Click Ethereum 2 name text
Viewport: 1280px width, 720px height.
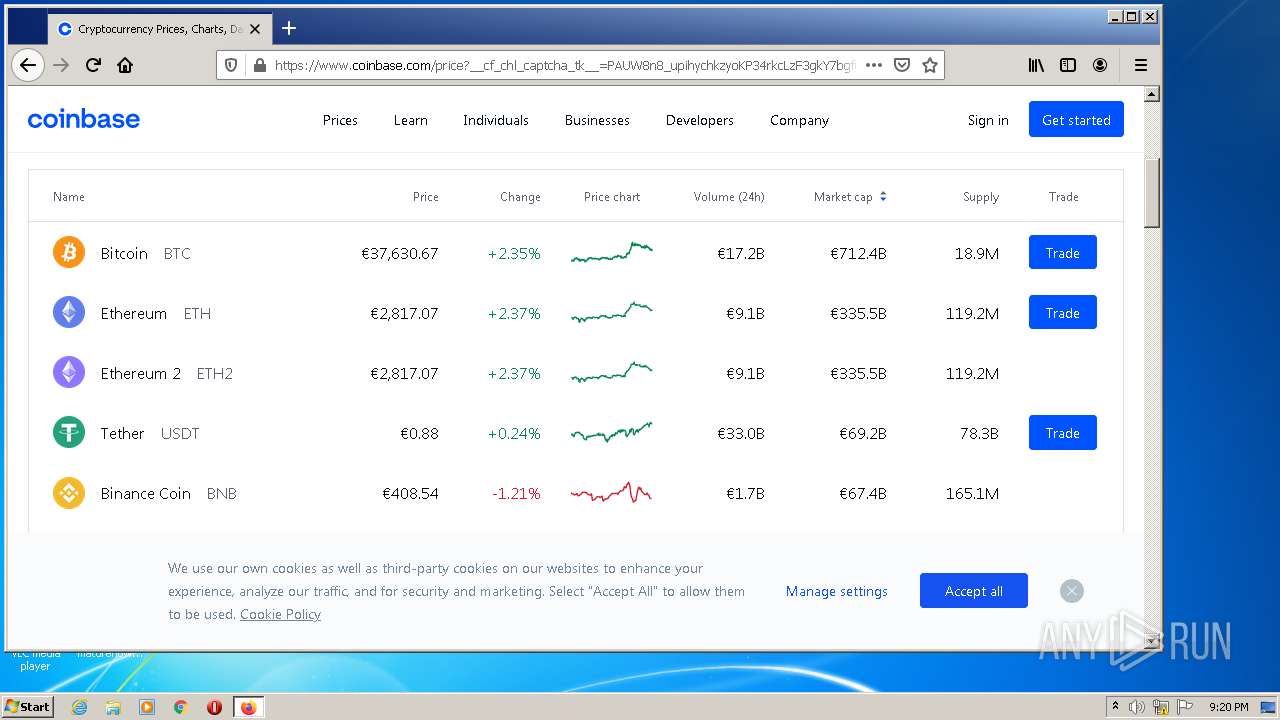141,374
